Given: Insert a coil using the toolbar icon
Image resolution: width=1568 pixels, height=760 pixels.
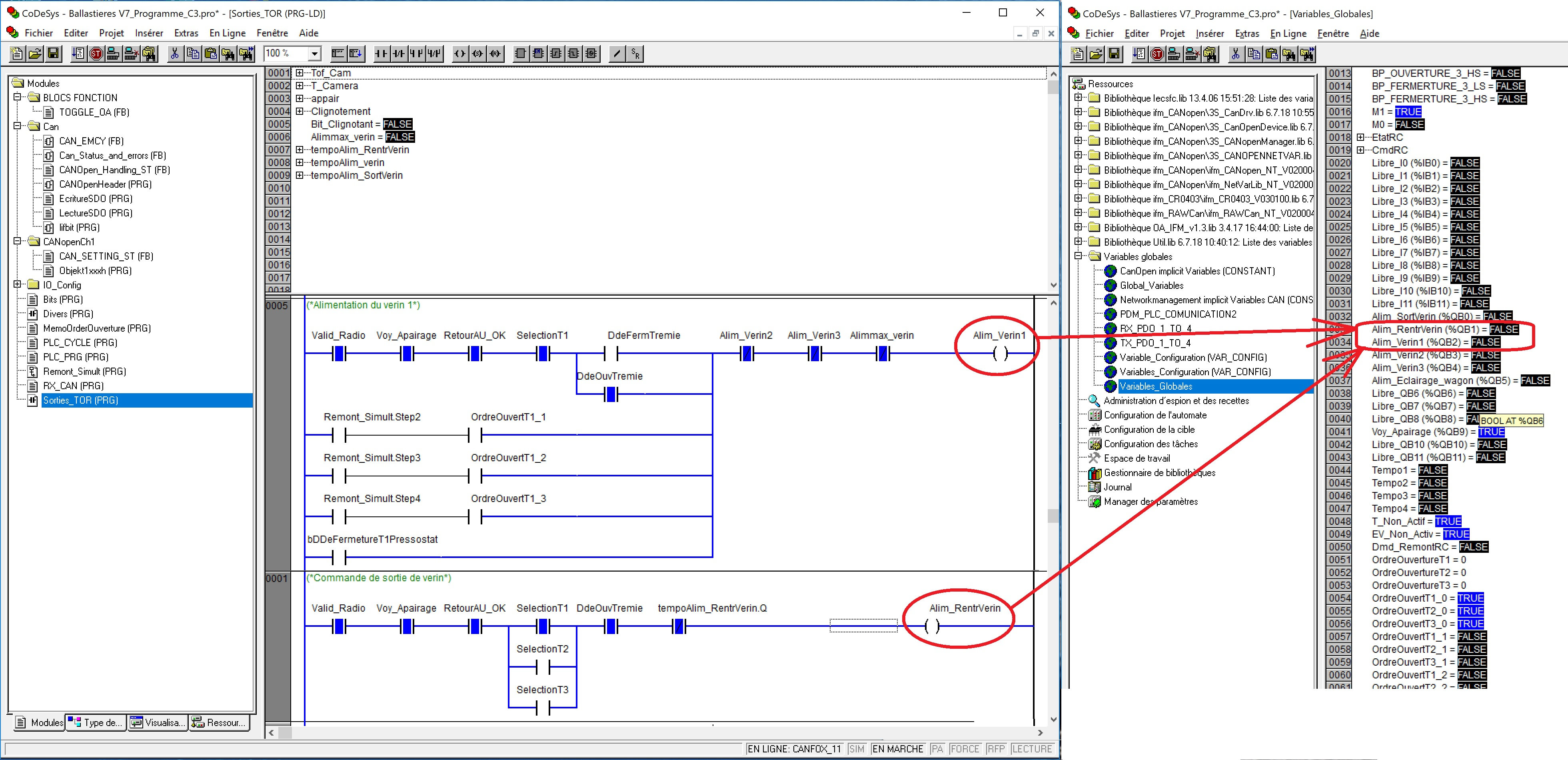Looking at the screenshot, I should (460, 54).
